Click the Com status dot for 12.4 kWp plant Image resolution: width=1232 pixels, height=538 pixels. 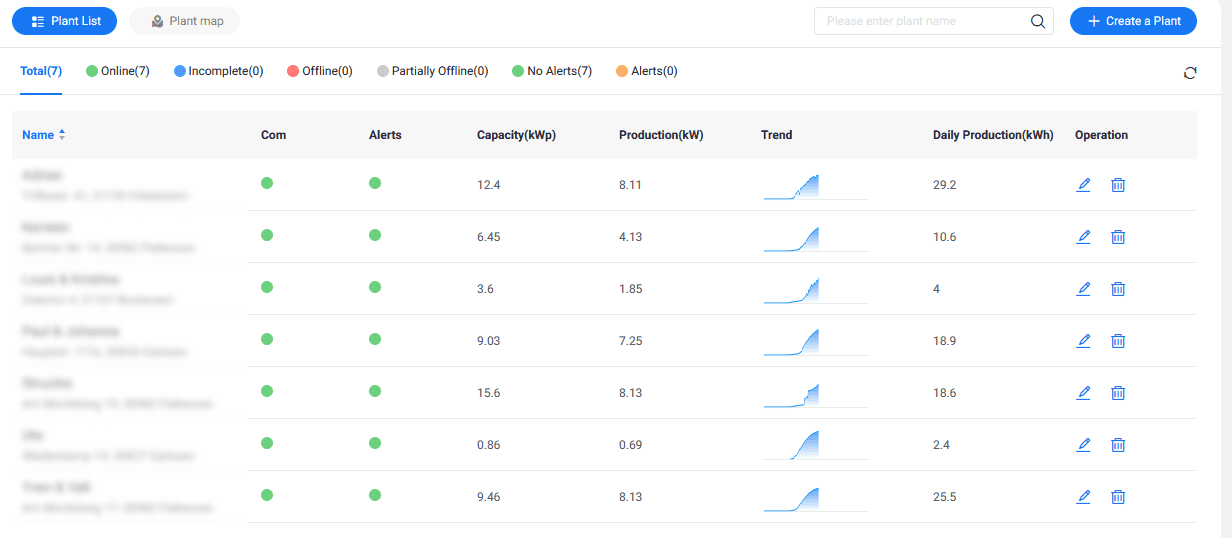tap(267, 183)
